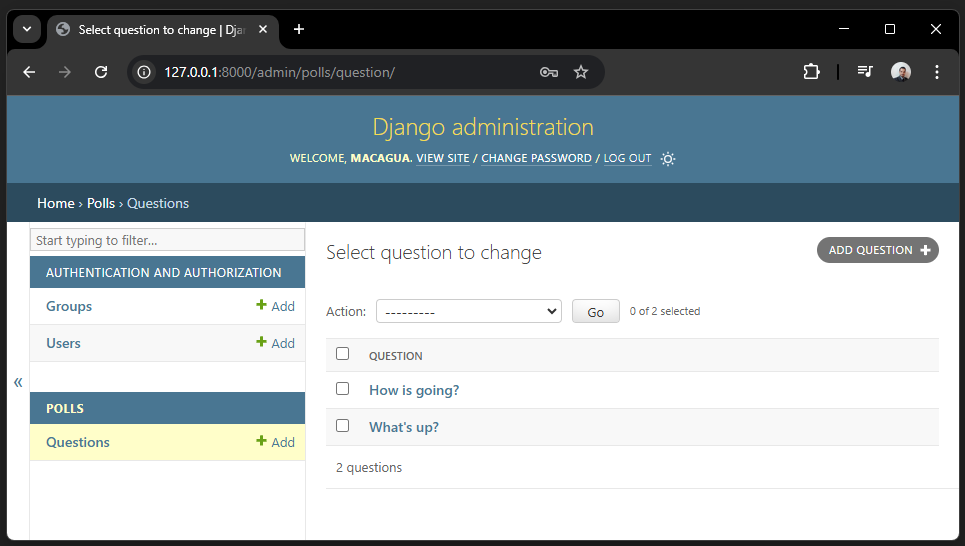This screenshot has height=546, width=965.
Task: Open the Chrome three-dot menu
Action: (937, 72)
